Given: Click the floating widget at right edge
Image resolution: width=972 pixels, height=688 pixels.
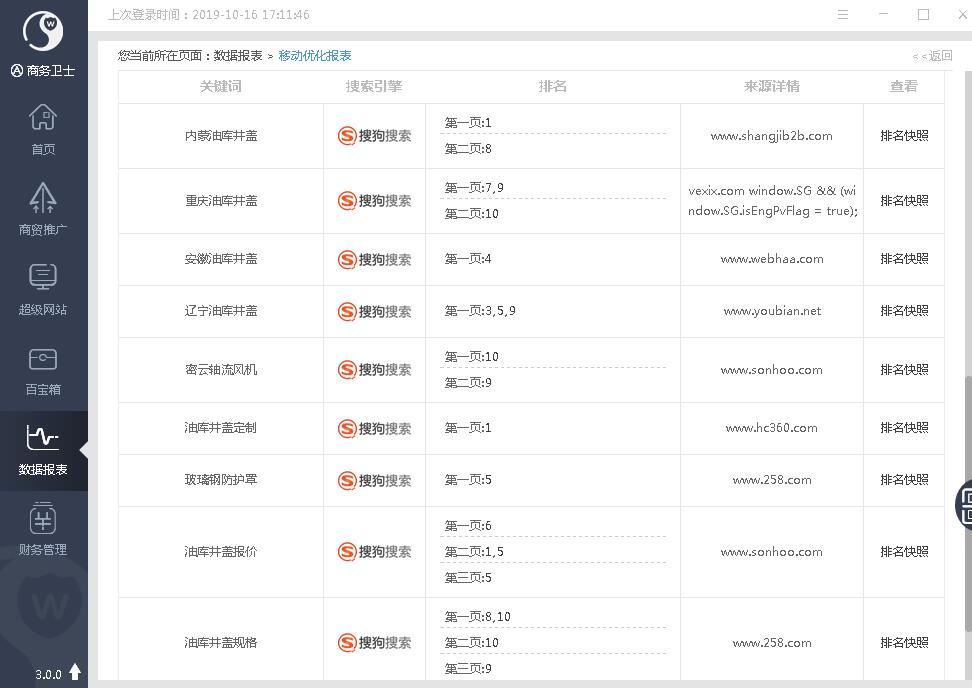Looking at the screenshot, I should click(x=964, y=503).
